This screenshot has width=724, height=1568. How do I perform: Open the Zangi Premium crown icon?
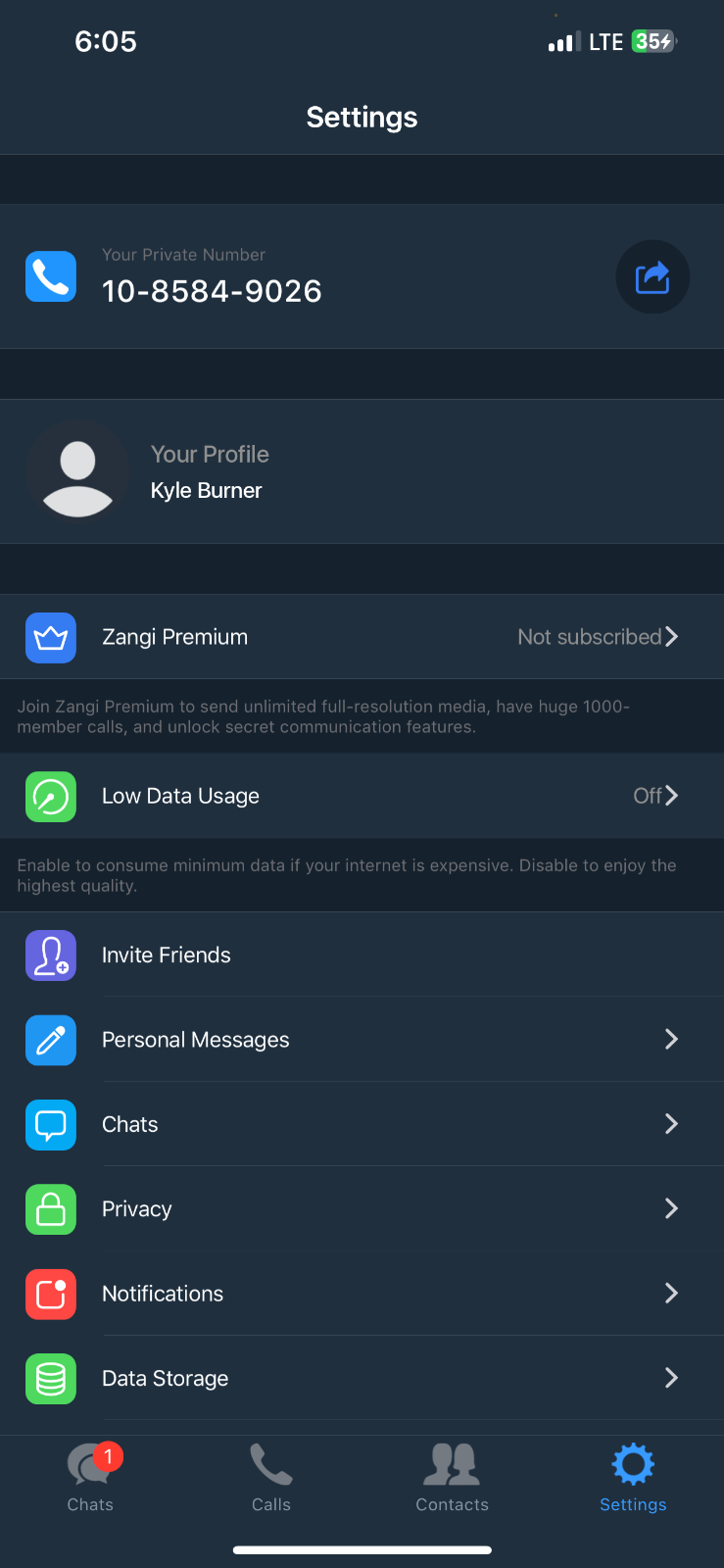51,638
